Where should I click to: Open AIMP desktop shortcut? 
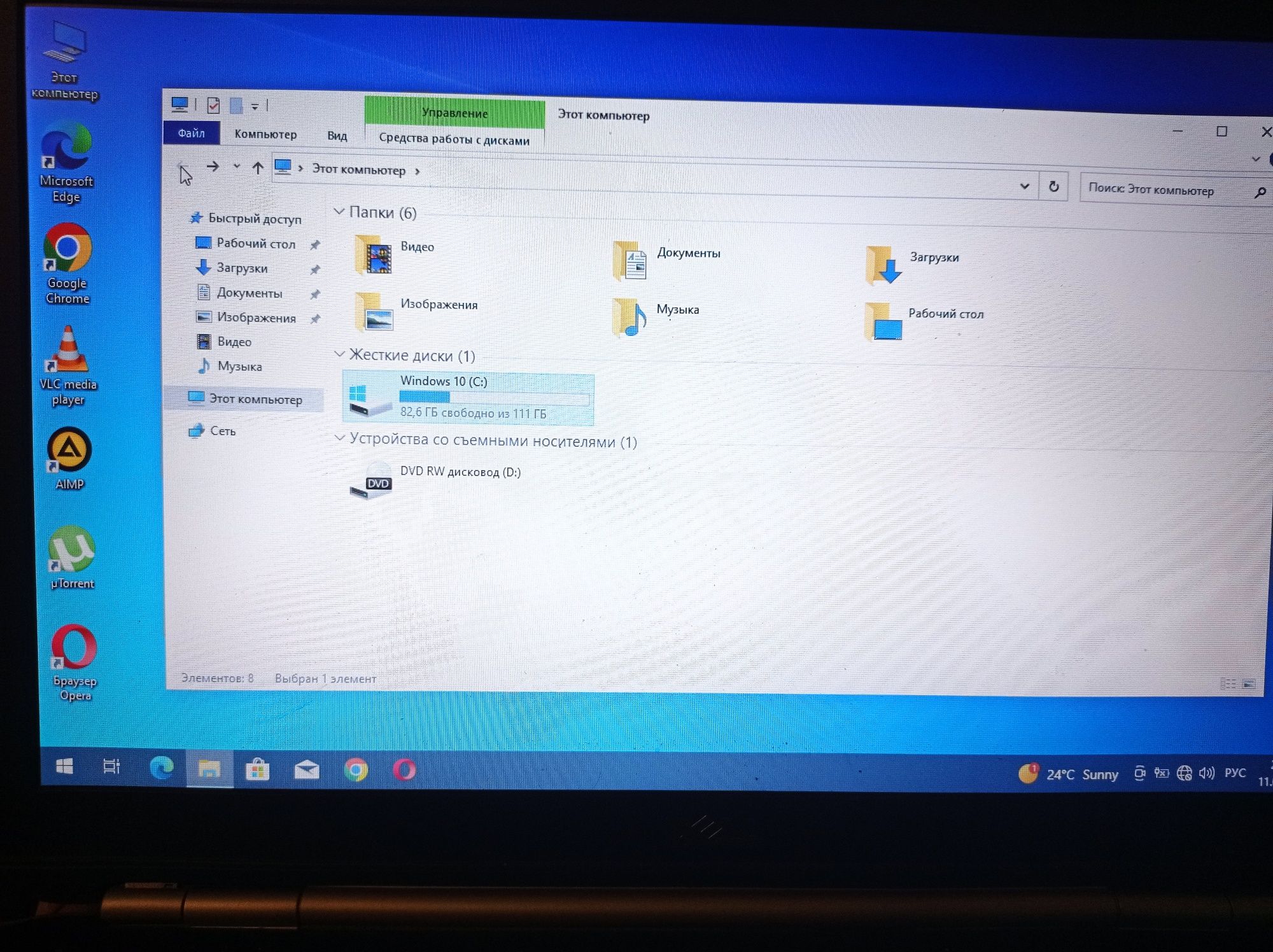(x=69, y=459)
